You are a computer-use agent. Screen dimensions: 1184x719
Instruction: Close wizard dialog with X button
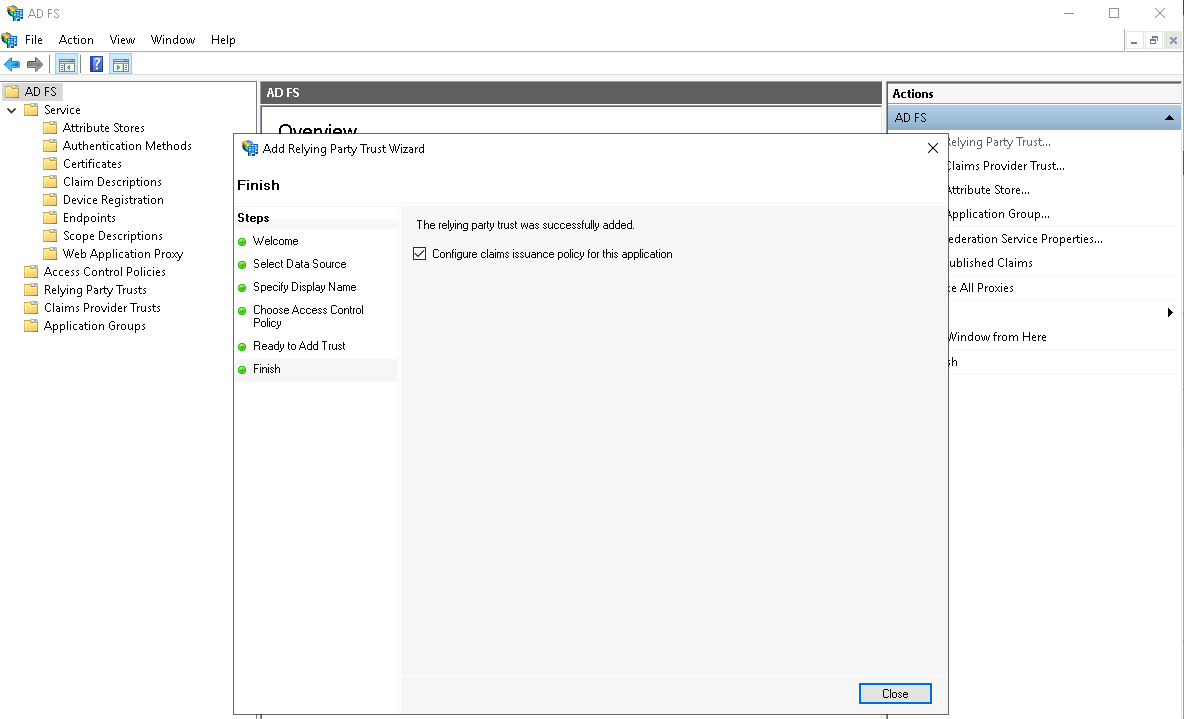click(932, 148)
